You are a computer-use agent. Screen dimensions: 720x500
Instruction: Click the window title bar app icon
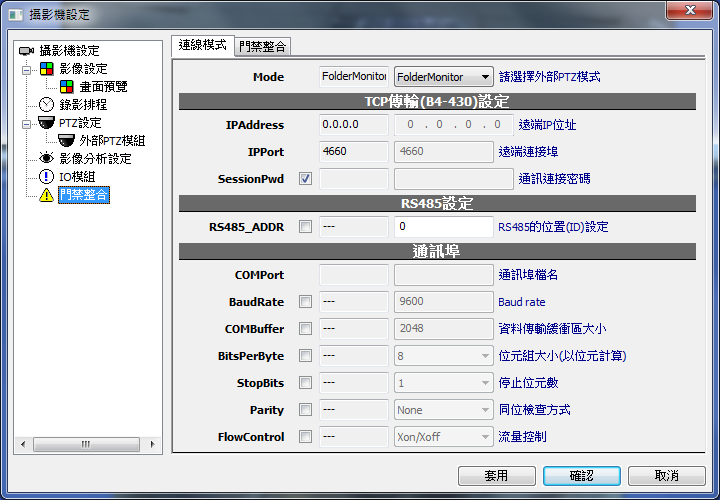pyautogui.click(x=16, y=14)
